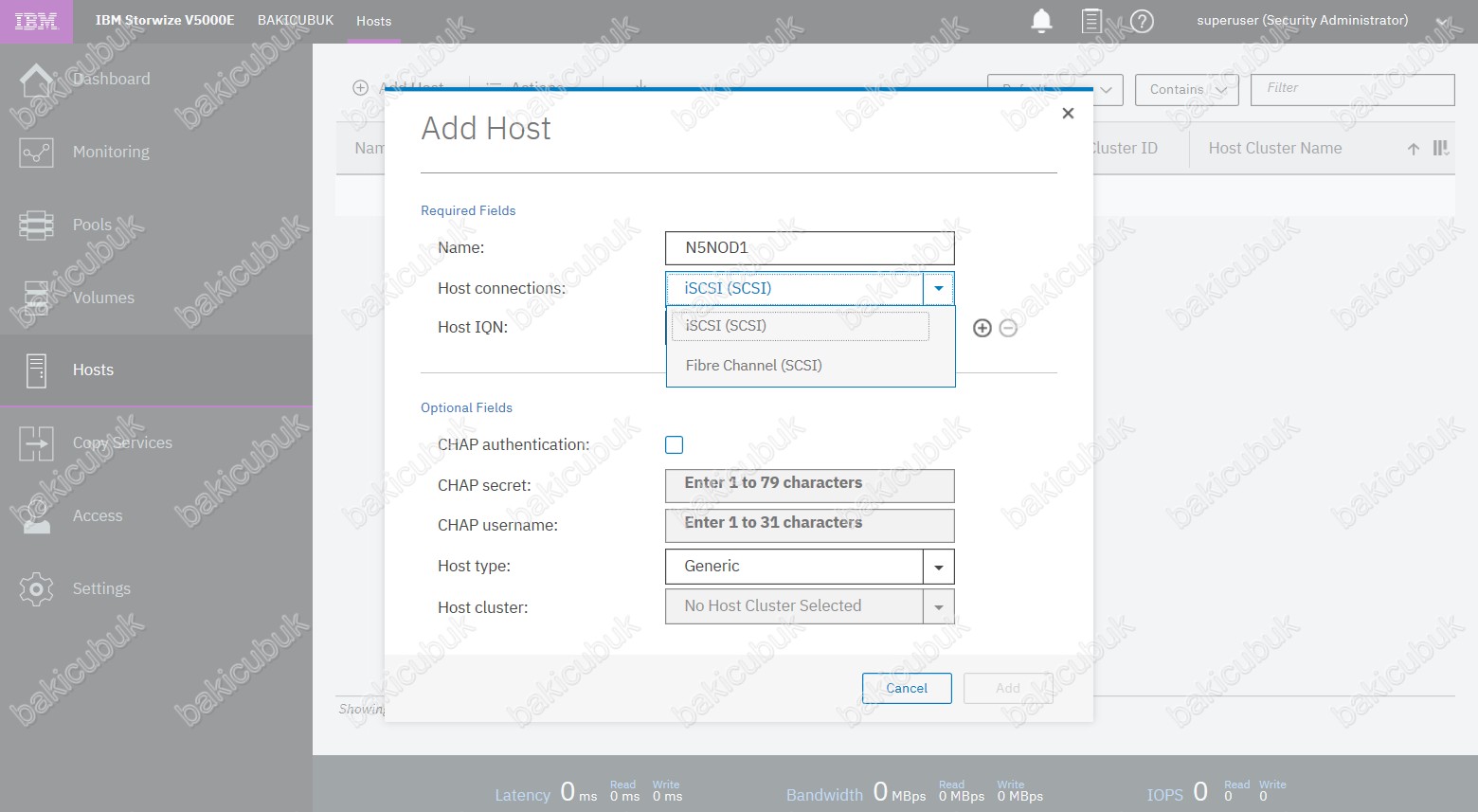Screen dimensions: 1478x812
Task: Click the Required Fields heading
Action: (468, 210)
